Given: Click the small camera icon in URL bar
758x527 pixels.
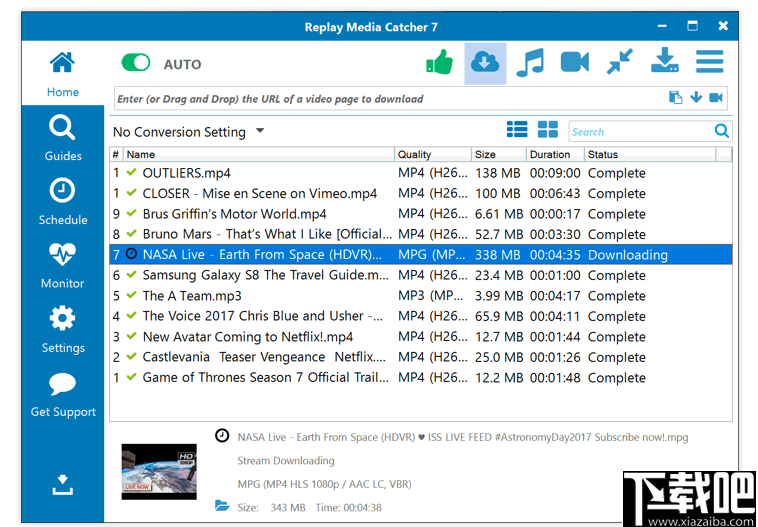Looking at the screenshot, I should click(716, 98).
